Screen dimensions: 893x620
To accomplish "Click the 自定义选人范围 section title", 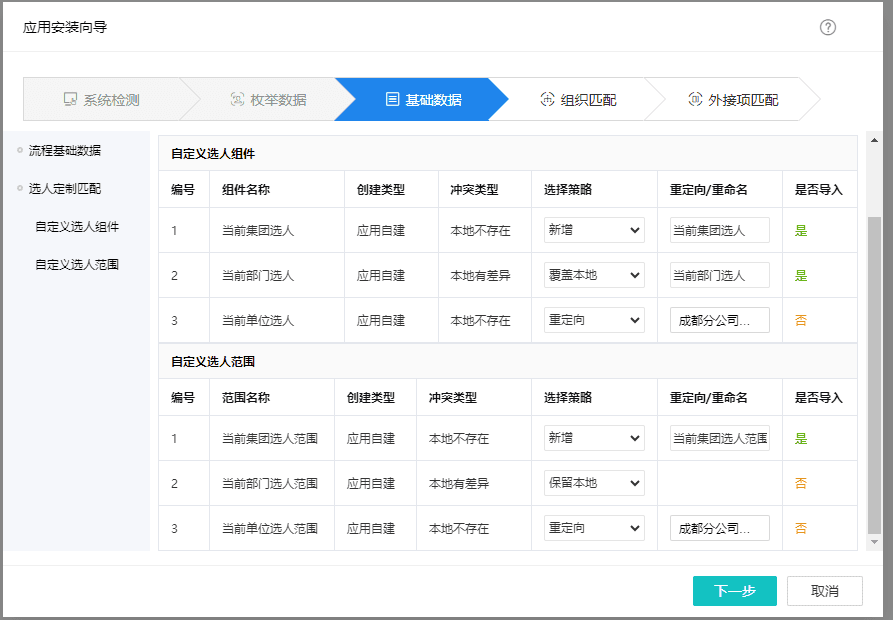I will 213,362.
